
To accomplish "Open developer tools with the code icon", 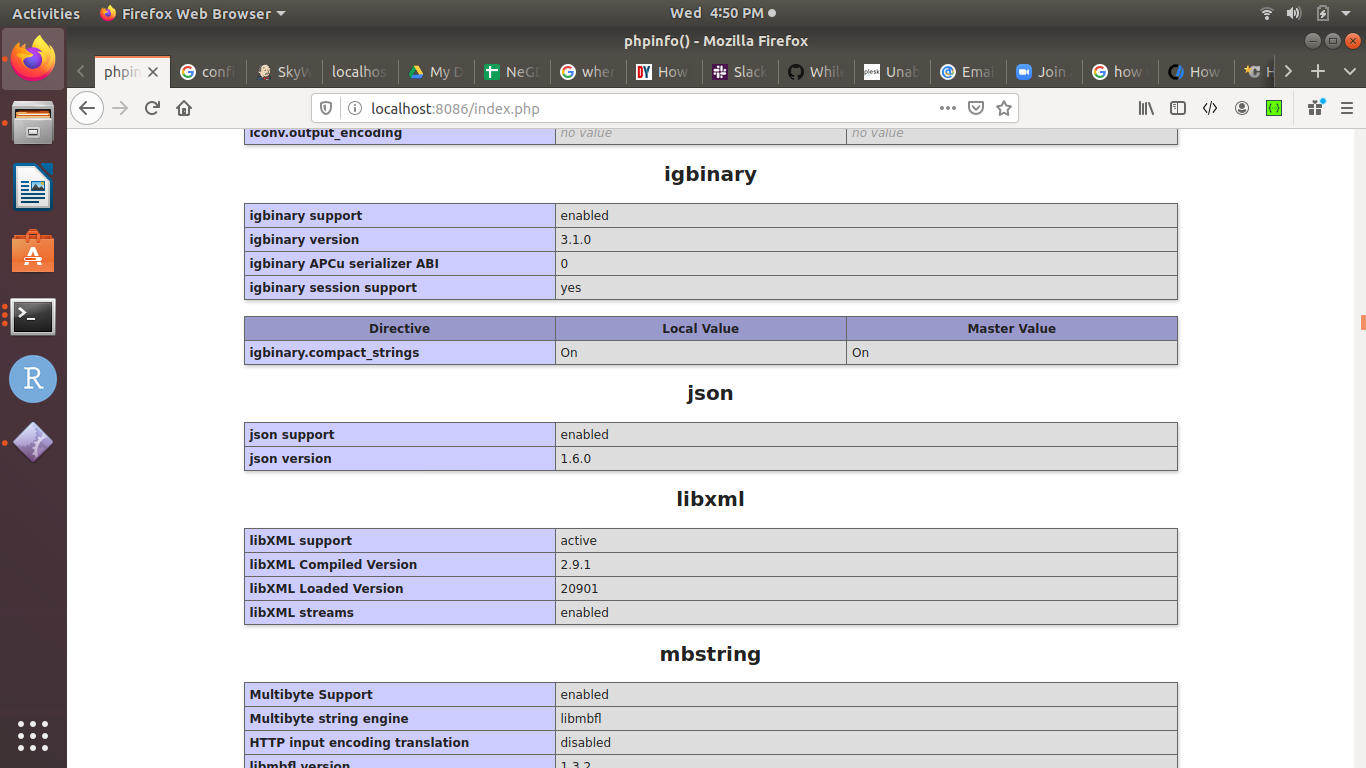I will (1210, 108).
